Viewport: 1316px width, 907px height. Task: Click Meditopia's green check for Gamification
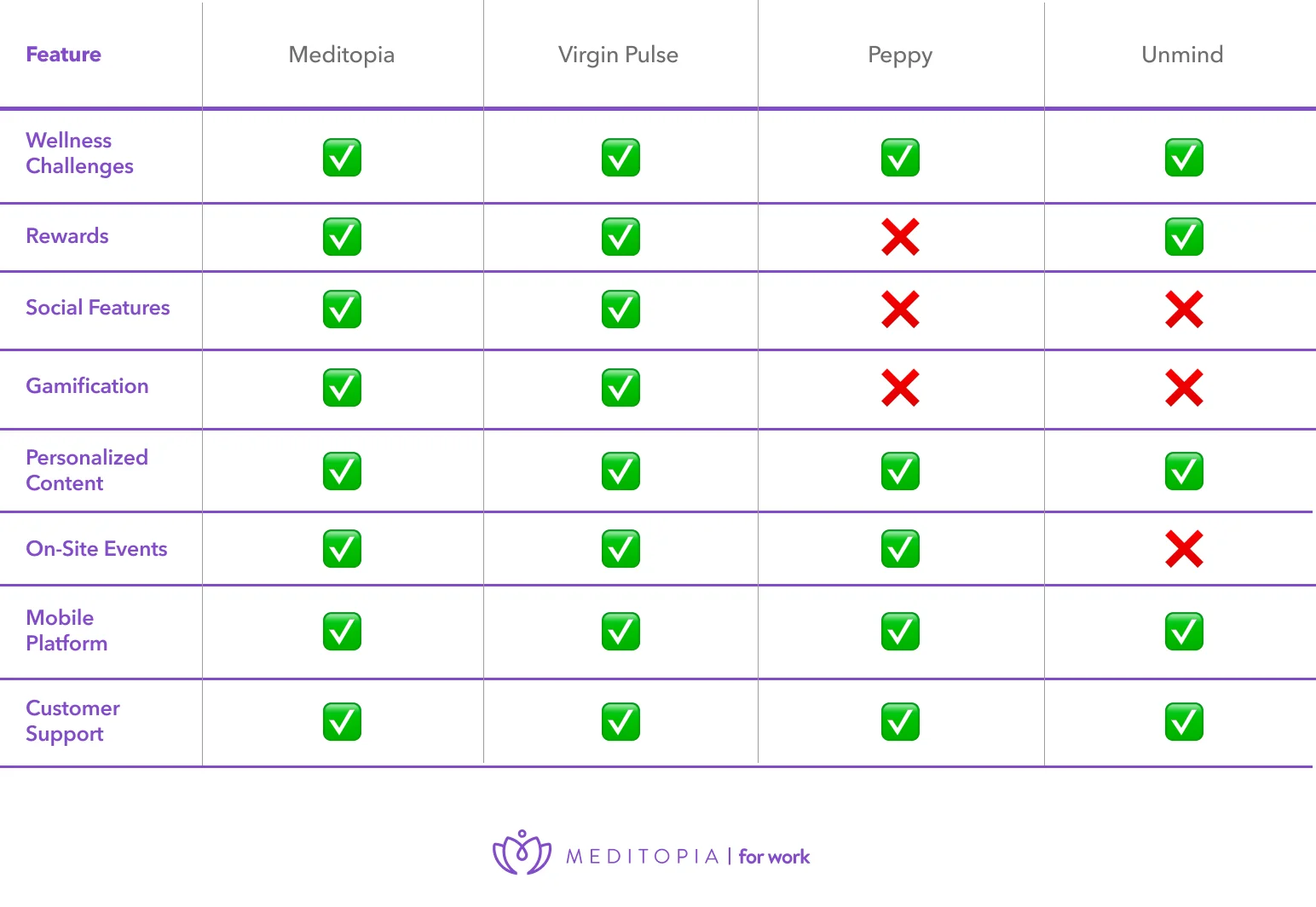pyautogui.click(x=342, y=388)
